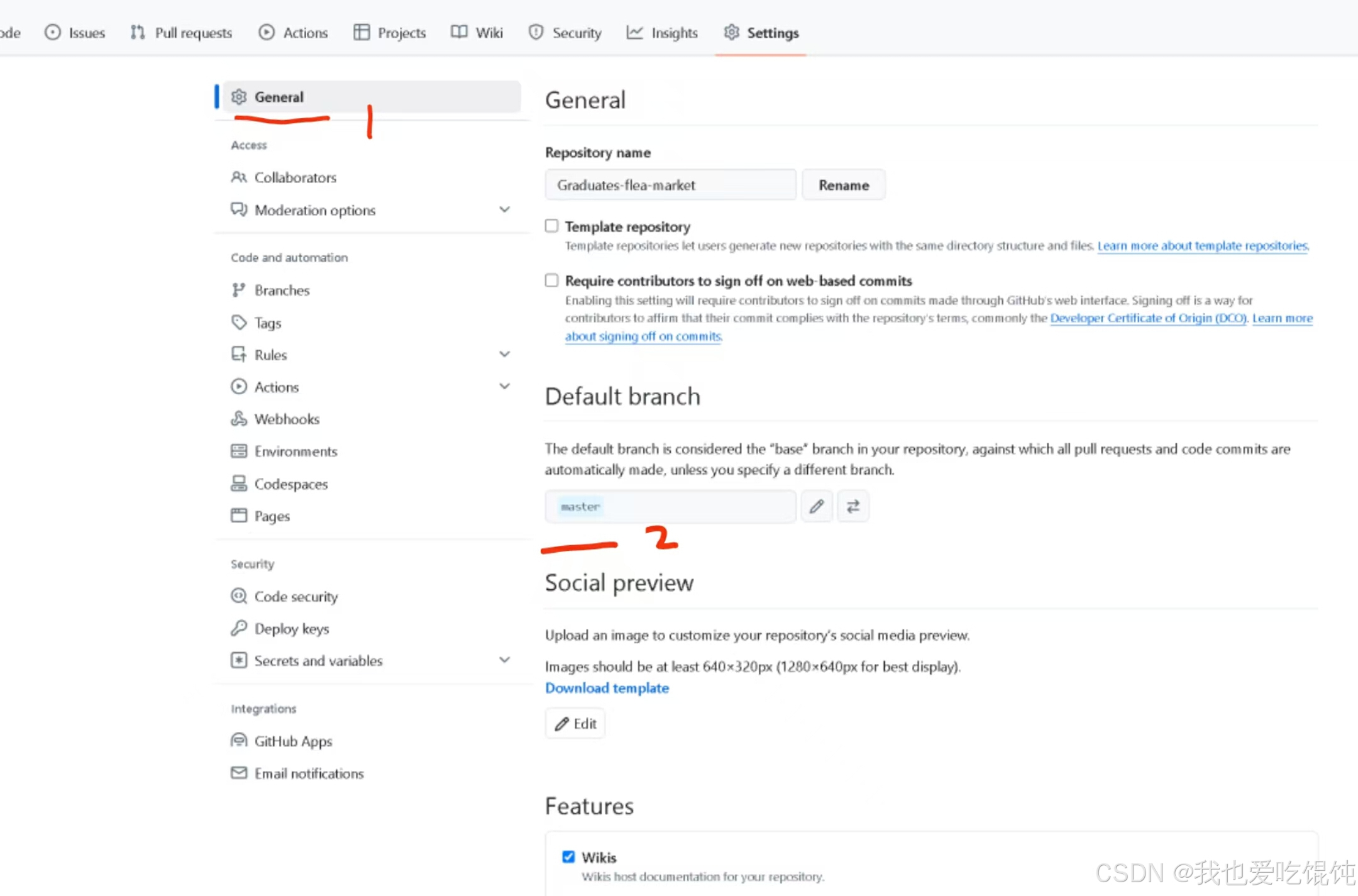
Task: Click the switch branches arrows icon
Action: [x=853, y=506]
